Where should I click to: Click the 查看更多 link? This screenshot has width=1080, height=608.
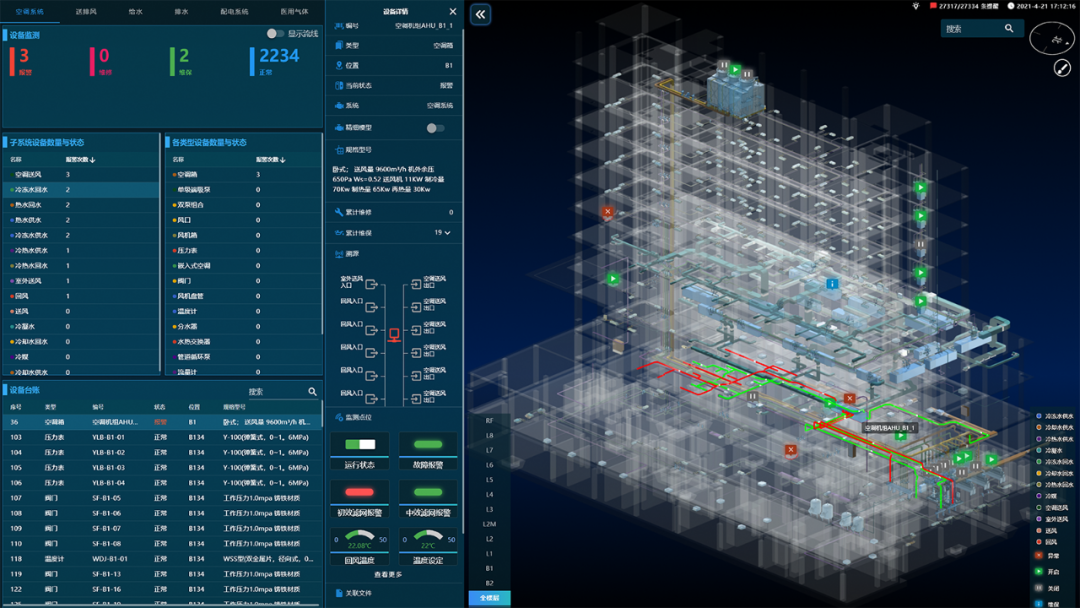(388, 574)
